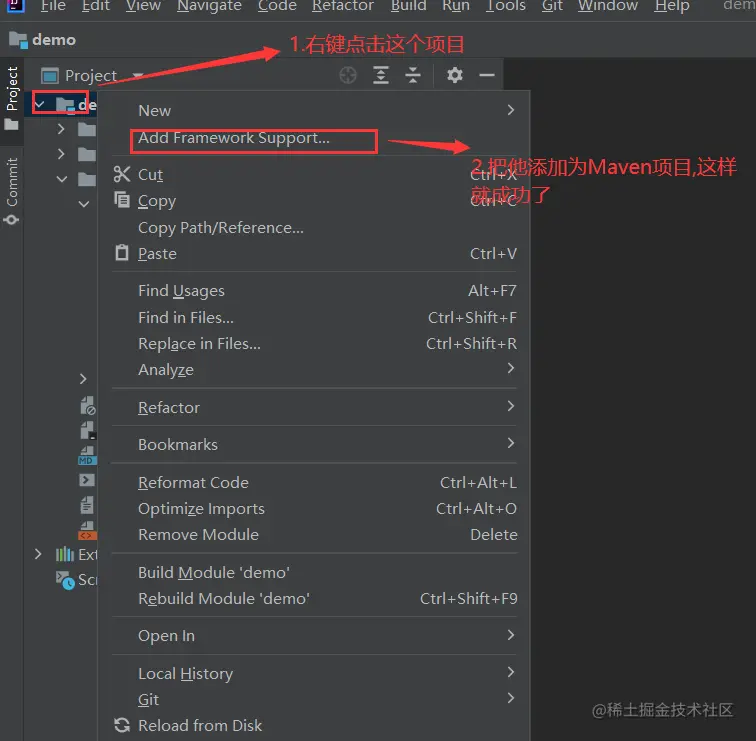Expand the second child folder chevron
756x741 pixels.
tap(61, 154)
